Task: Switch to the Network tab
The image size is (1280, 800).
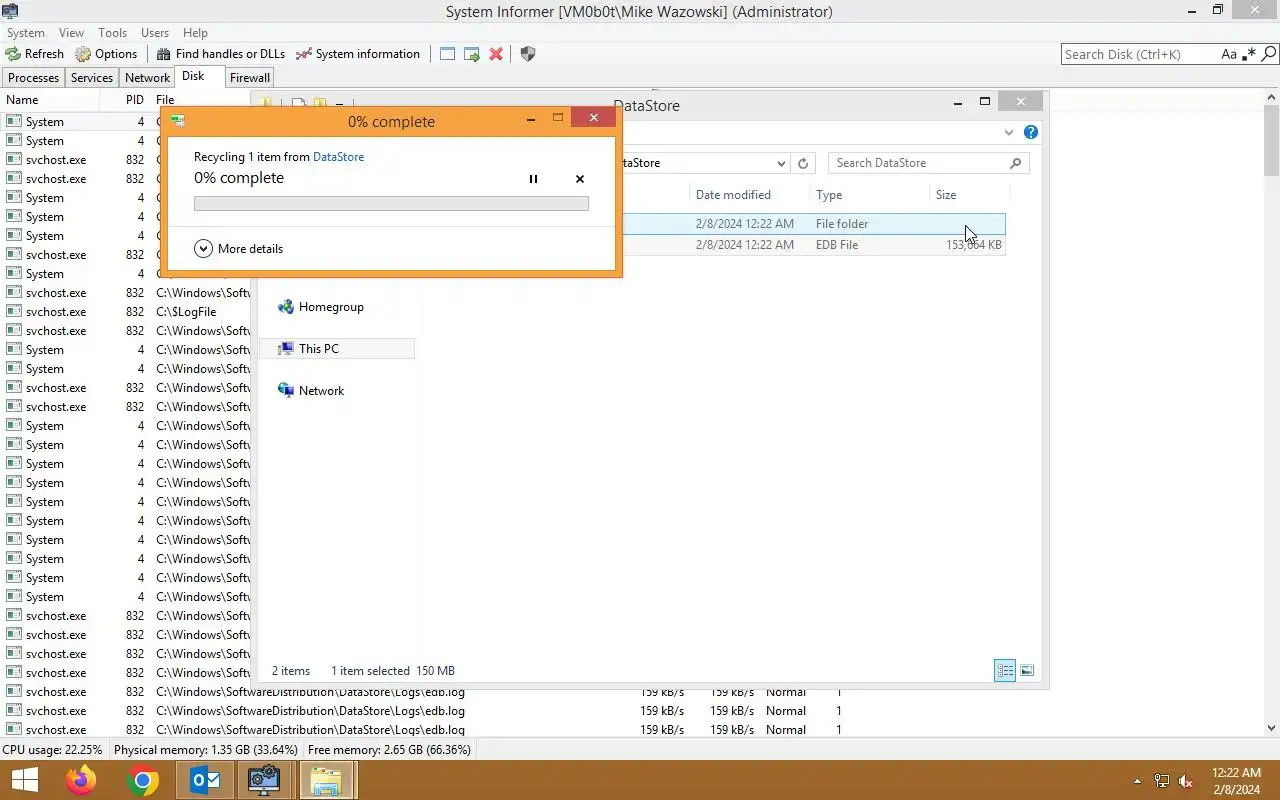Action: [147, 78]
